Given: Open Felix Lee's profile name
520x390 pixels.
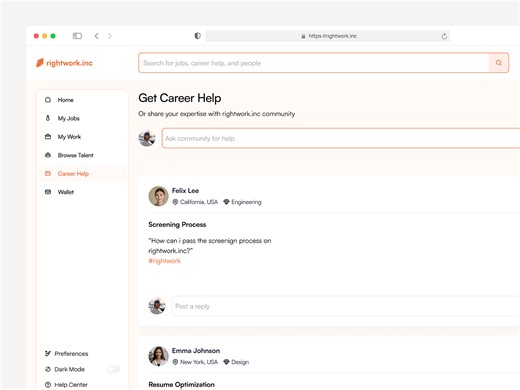Looking at the screenshot, I should 185,191.
